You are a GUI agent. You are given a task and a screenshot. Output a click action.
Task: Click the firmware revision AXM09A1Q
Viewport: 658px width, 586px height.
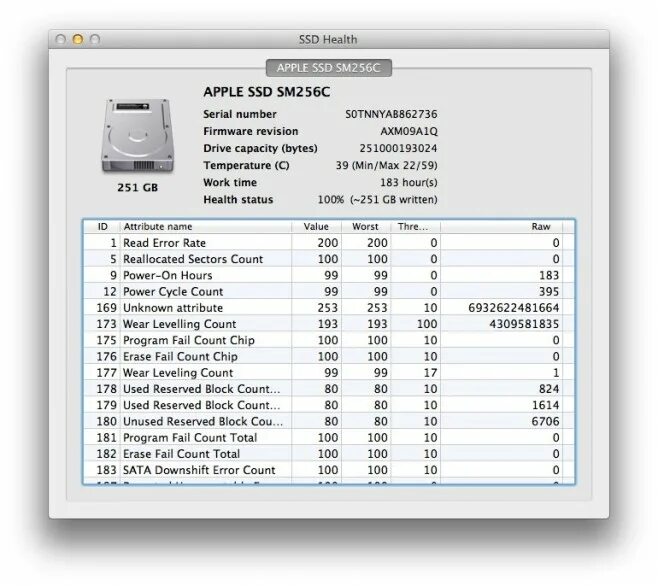point(409,131)
